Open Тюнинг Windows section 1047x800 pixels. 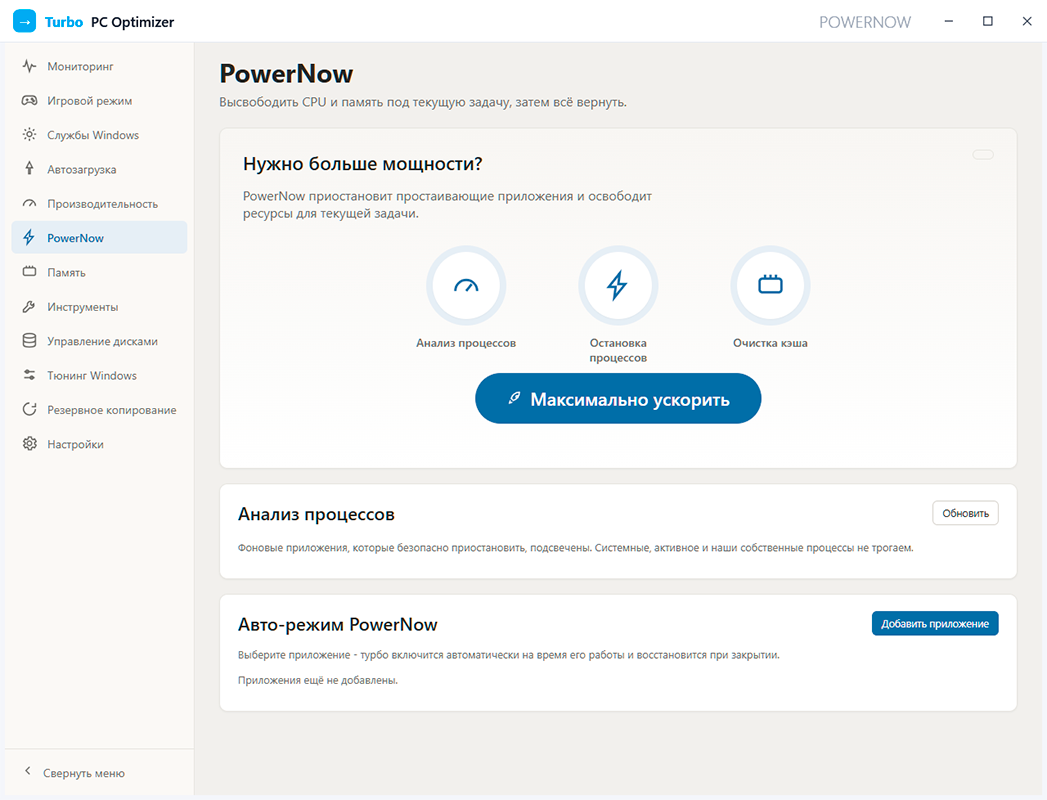(99, 375)
